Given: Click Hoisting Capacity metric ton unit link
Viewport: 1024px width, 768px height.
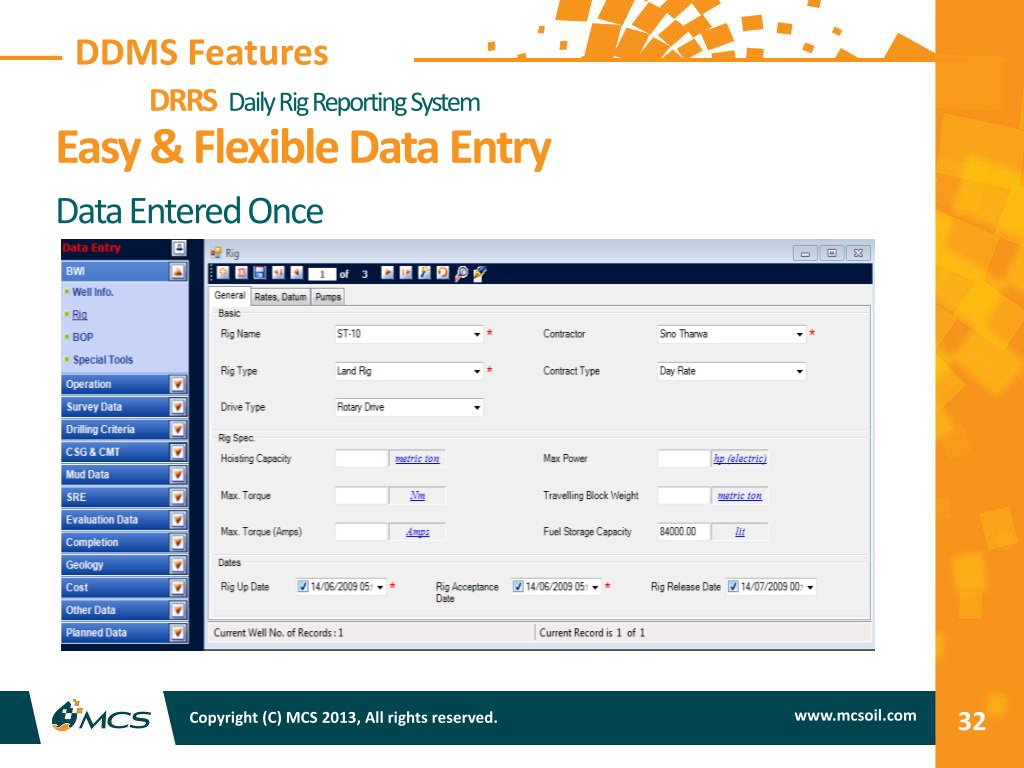Looking at the screenshot, I should tap(417, 459).
